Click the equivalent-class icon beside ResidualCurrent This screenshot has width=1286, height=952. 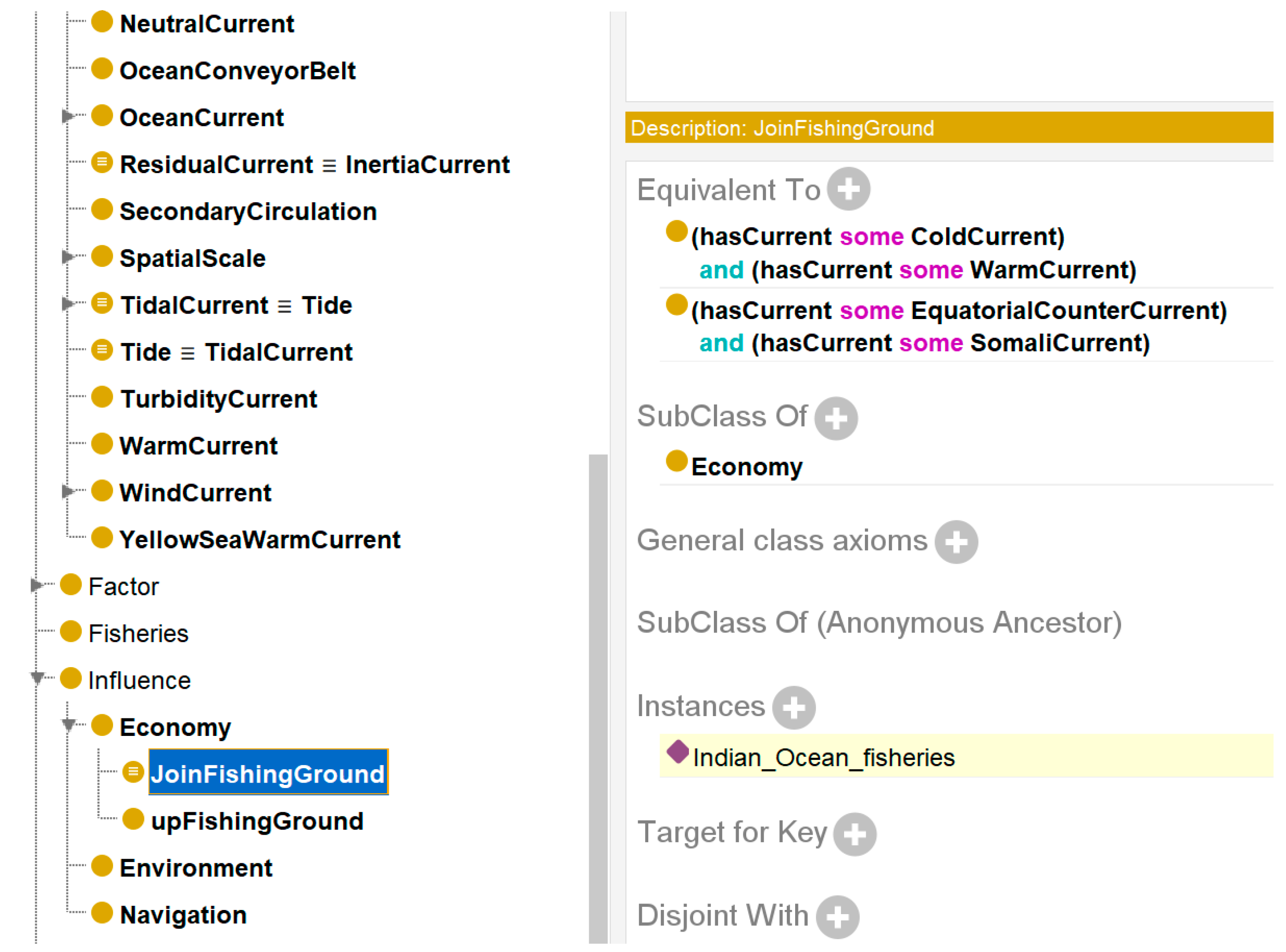point(102,163)
